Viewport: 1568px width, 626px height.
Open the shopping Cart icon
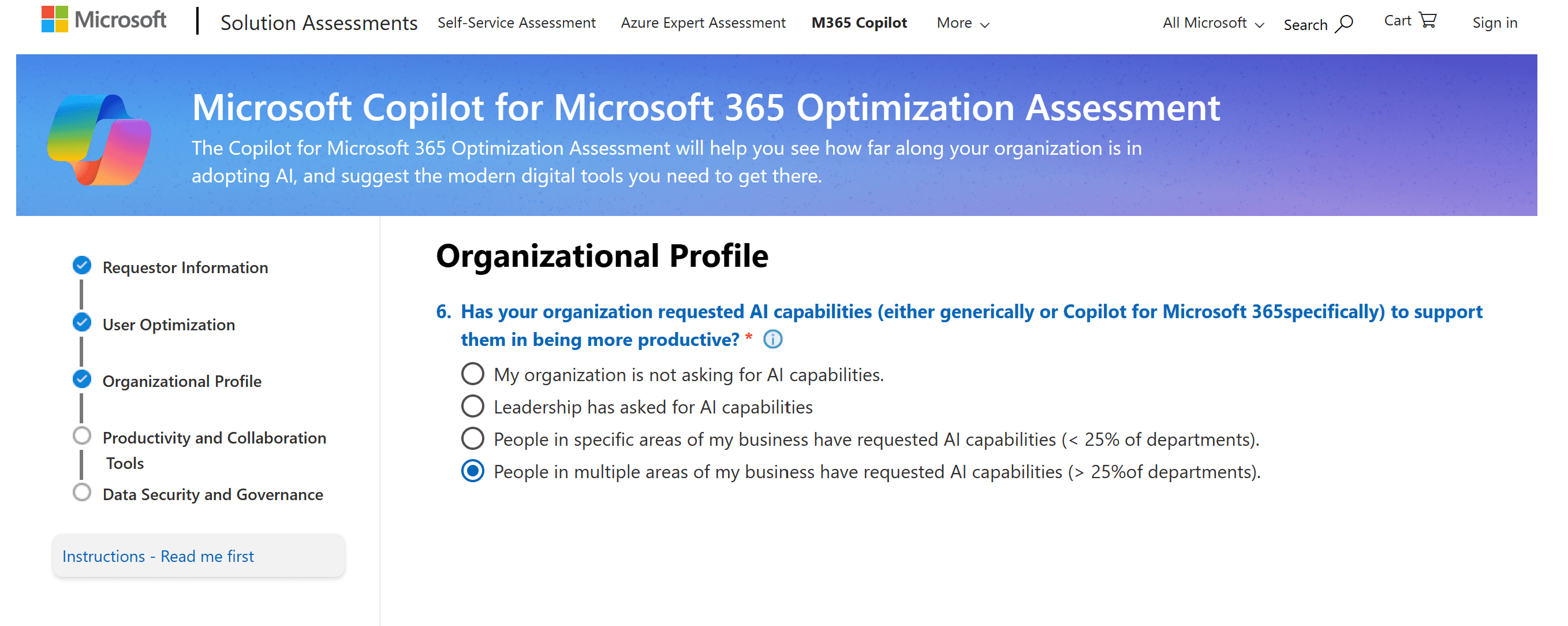1428,20
